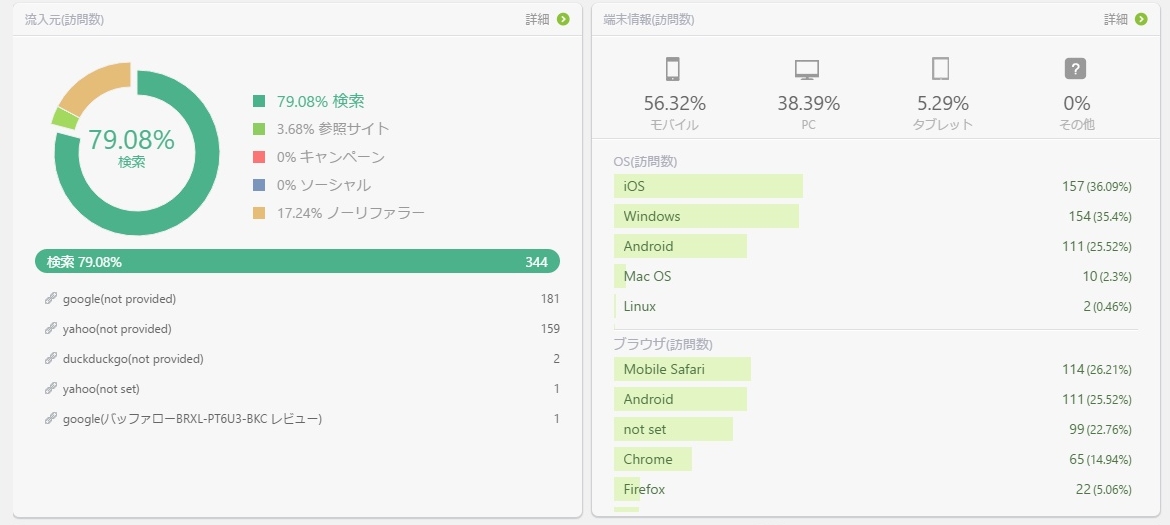Click the Windows bar in OS list
This screenshot has width=1170, height=525.
click(x=707, y=216)
